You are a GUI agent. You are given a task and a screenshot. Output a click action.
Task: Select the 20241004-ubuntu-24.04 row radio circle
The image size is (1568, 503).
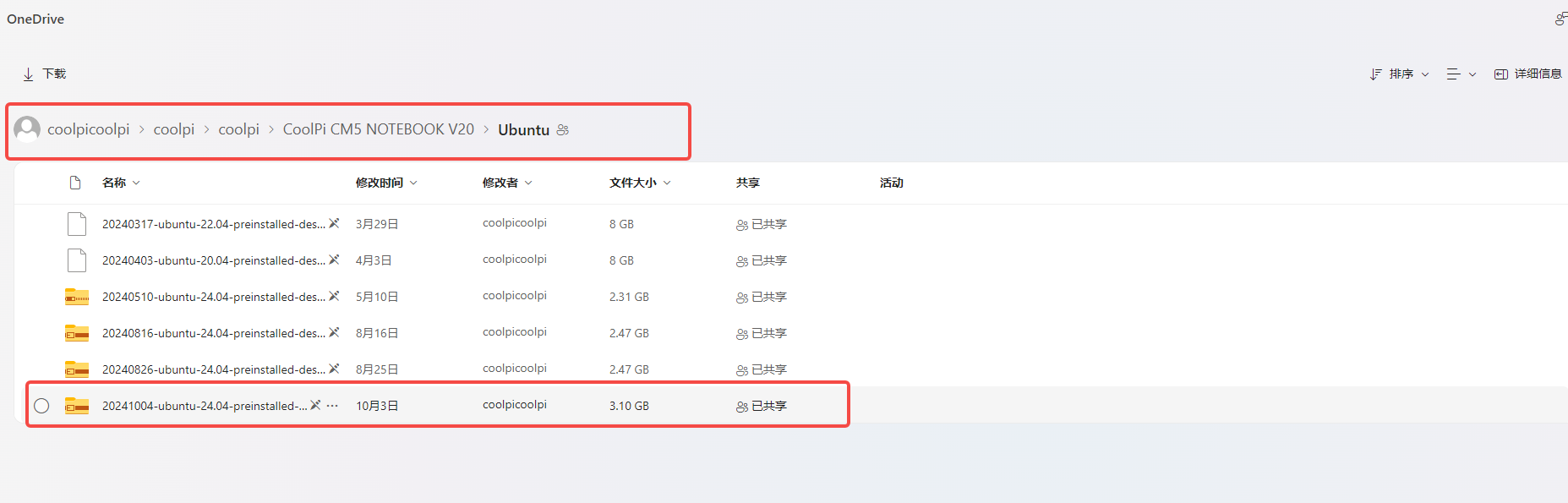click(x=41, y=406)
